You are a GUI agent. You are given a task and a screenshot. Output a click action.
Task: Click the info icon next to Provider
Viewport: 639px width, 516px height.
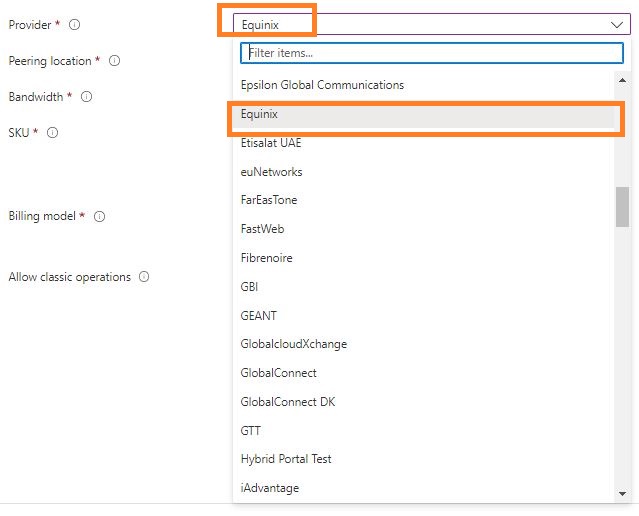tap(75, 24)
